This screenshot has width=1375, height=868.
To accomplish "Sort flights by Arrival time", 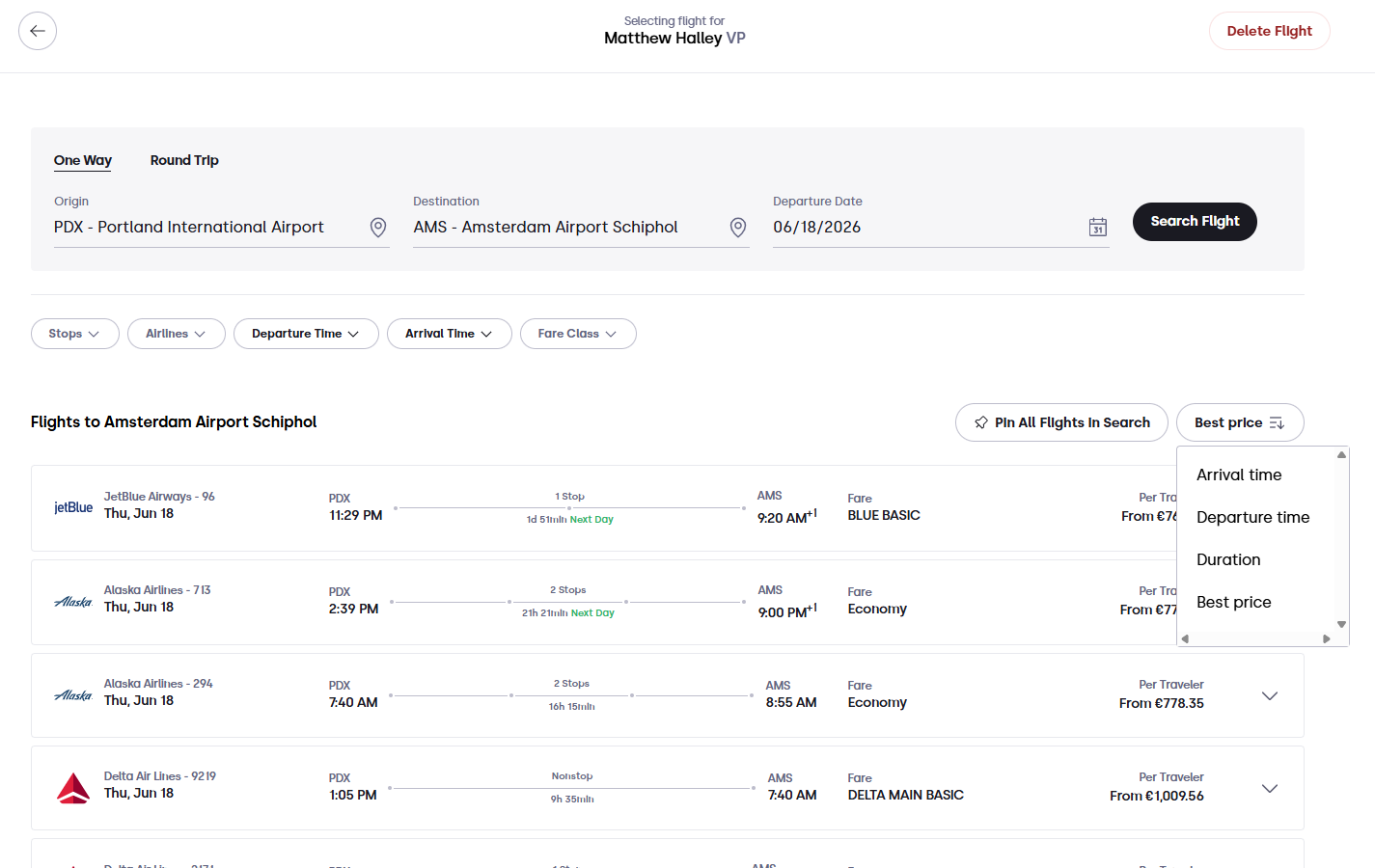I will coord(1239,475).
